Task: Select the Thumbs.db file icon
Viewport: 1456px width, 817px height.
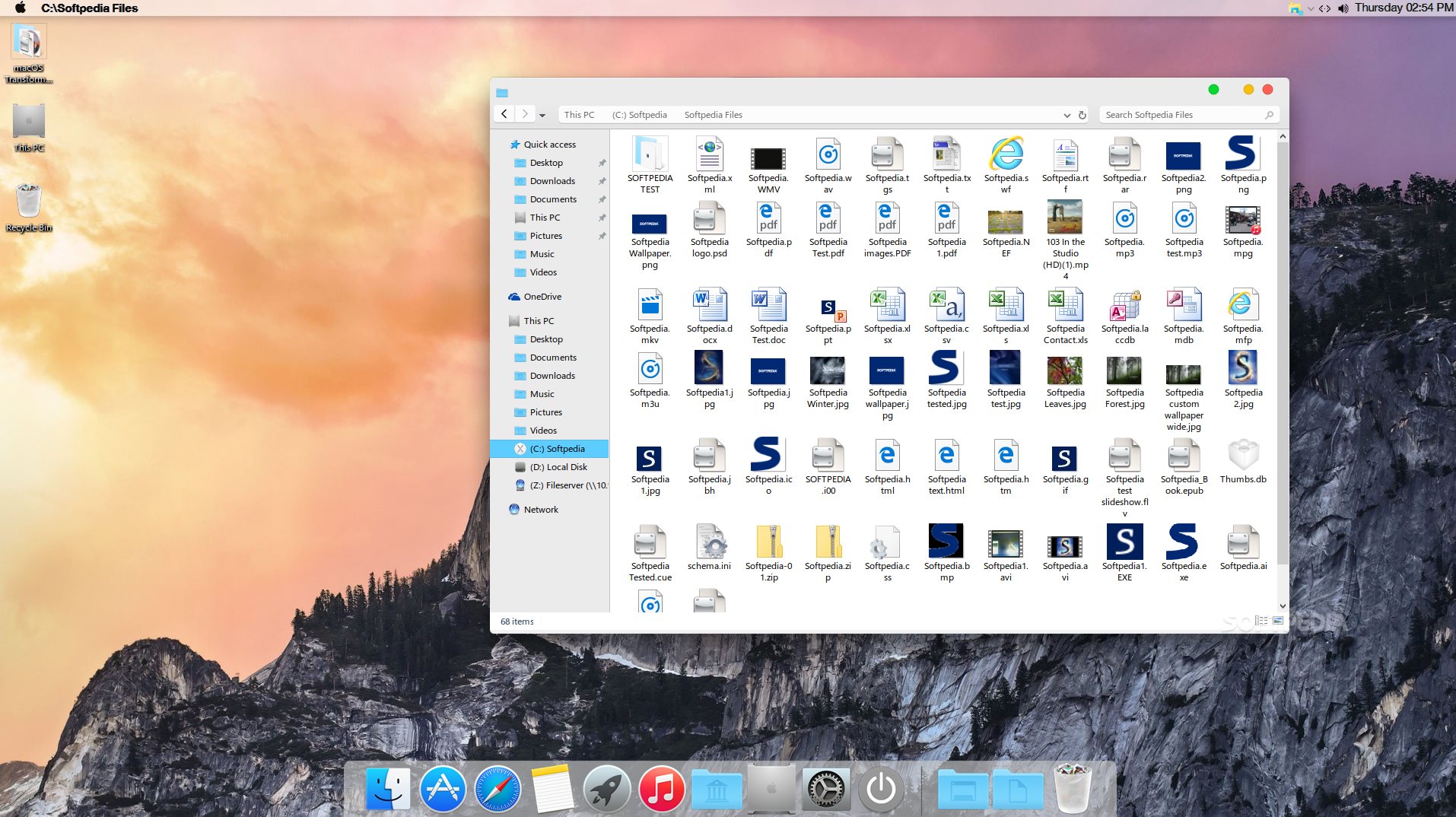Action: [x=1242, y=456]
